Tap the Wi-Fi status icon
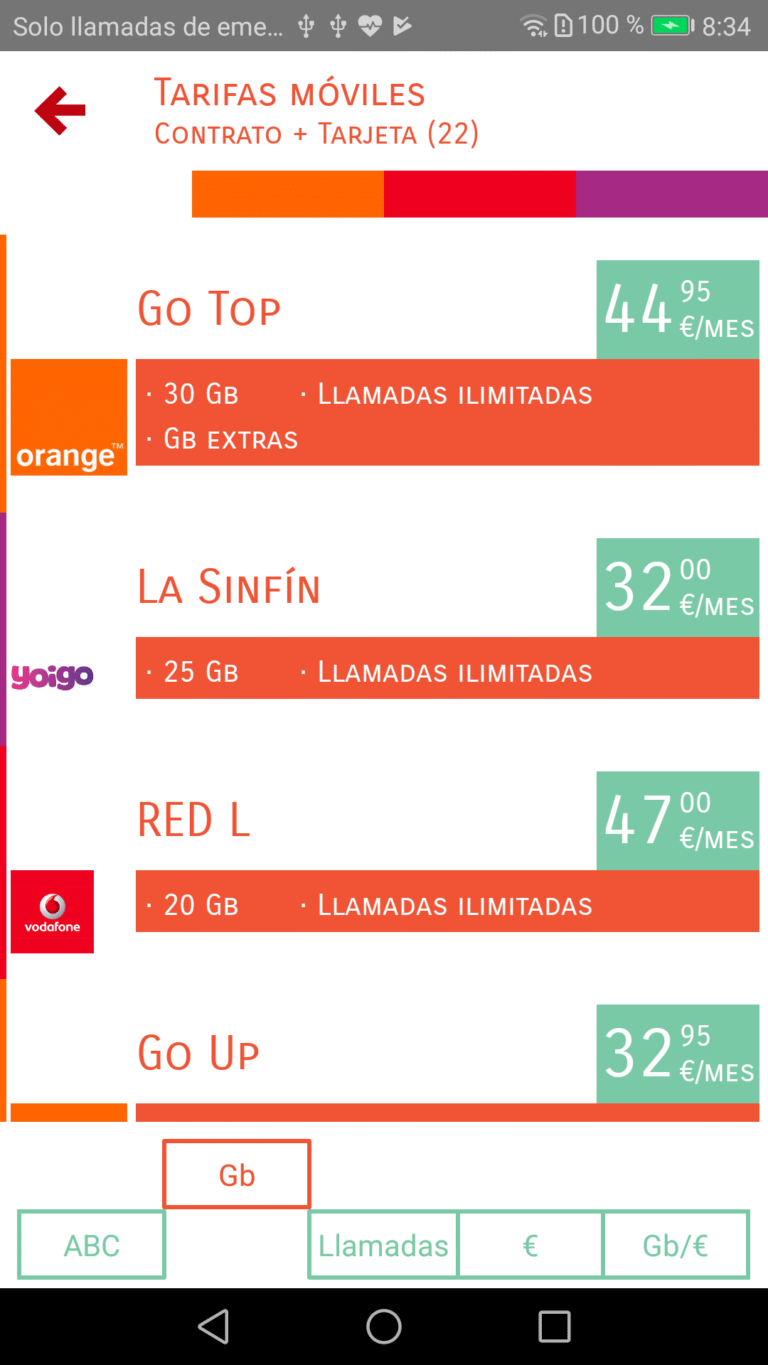The width and height of the screenshot is (768, 1365). click(x=534, y=26)
